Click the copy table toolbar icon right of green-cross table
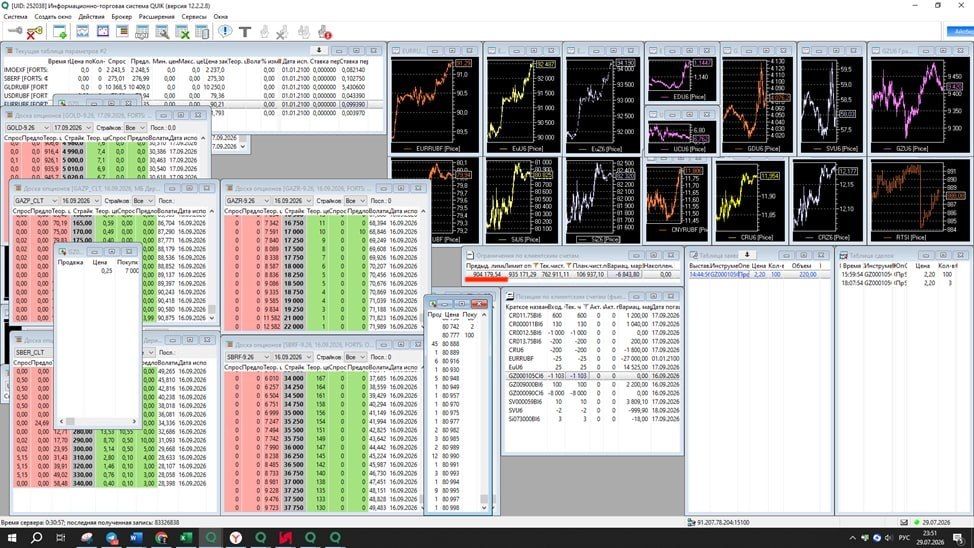The width and height of the screenshot is (974, 548). 202,32
